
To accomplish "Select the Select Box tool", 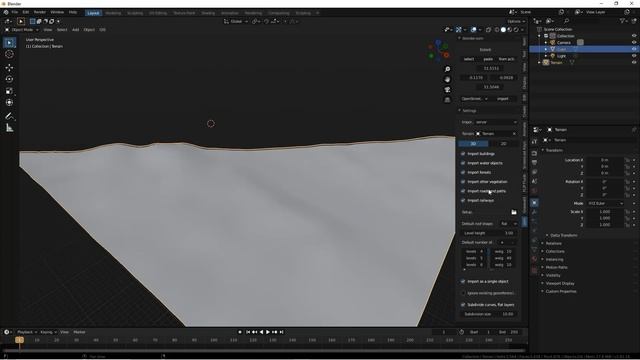I will [9, 42].
